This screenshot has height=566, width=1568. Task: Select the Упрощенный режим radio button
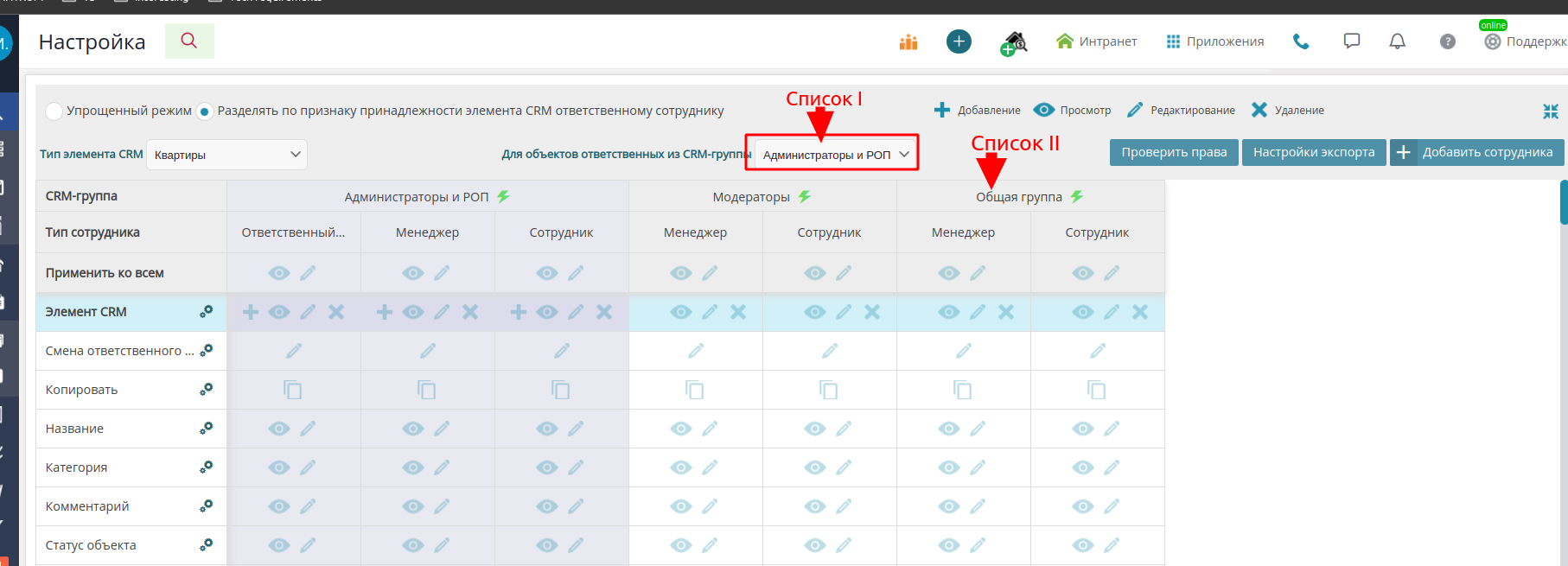(x=54, y=111)
